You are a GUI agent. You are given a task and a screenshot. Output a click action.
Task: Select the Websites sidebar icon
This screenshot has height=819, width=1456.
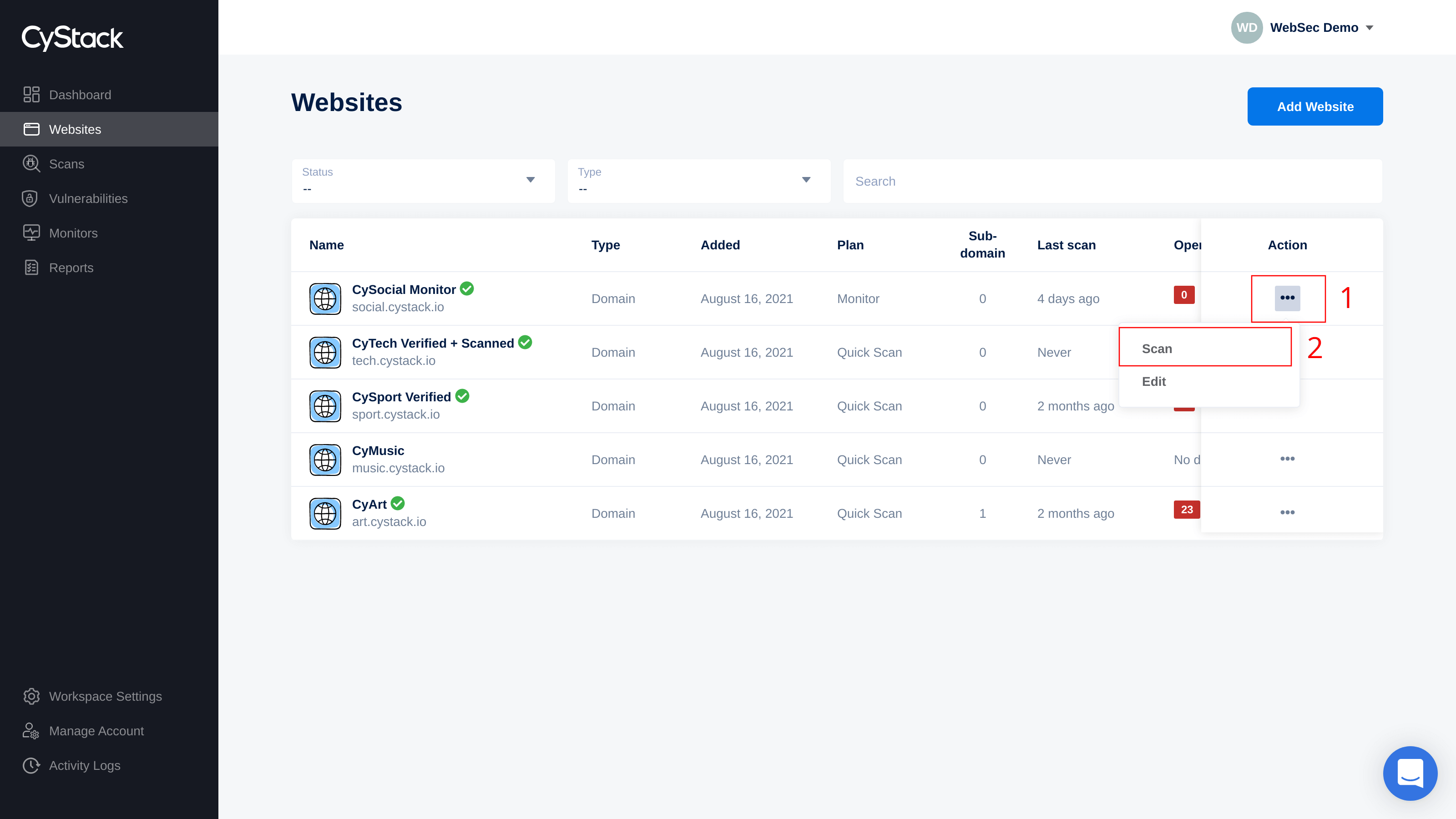click(32, 129)
